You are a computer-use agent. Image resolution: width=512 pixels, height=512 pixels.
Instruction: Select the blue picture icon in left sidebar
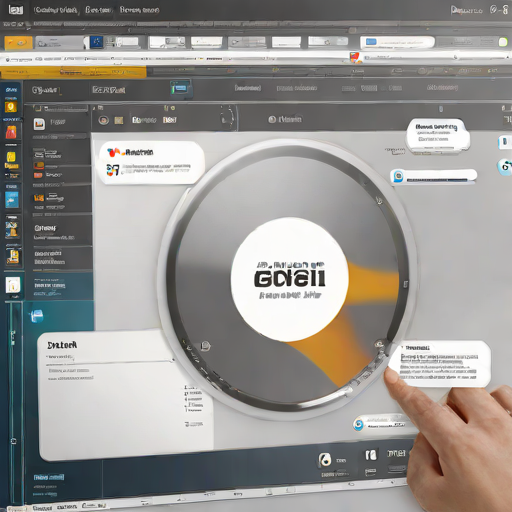point(12,200)
